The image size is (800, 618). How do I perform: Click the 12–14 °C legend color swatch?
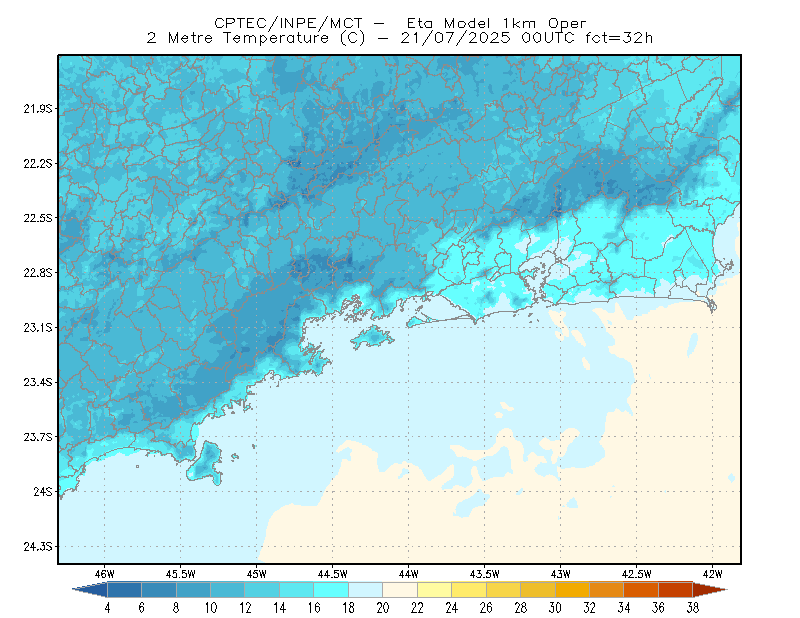[262, 590]
